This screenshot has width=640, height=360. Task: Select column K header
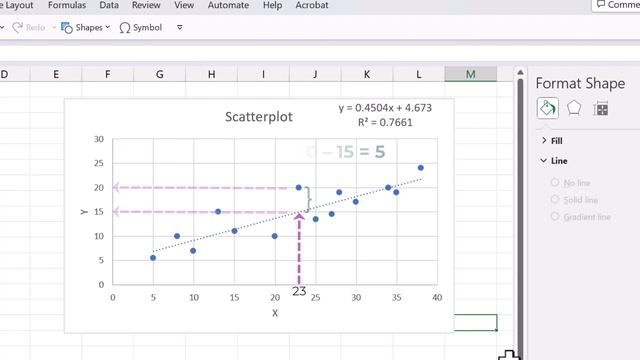point(367,74)
